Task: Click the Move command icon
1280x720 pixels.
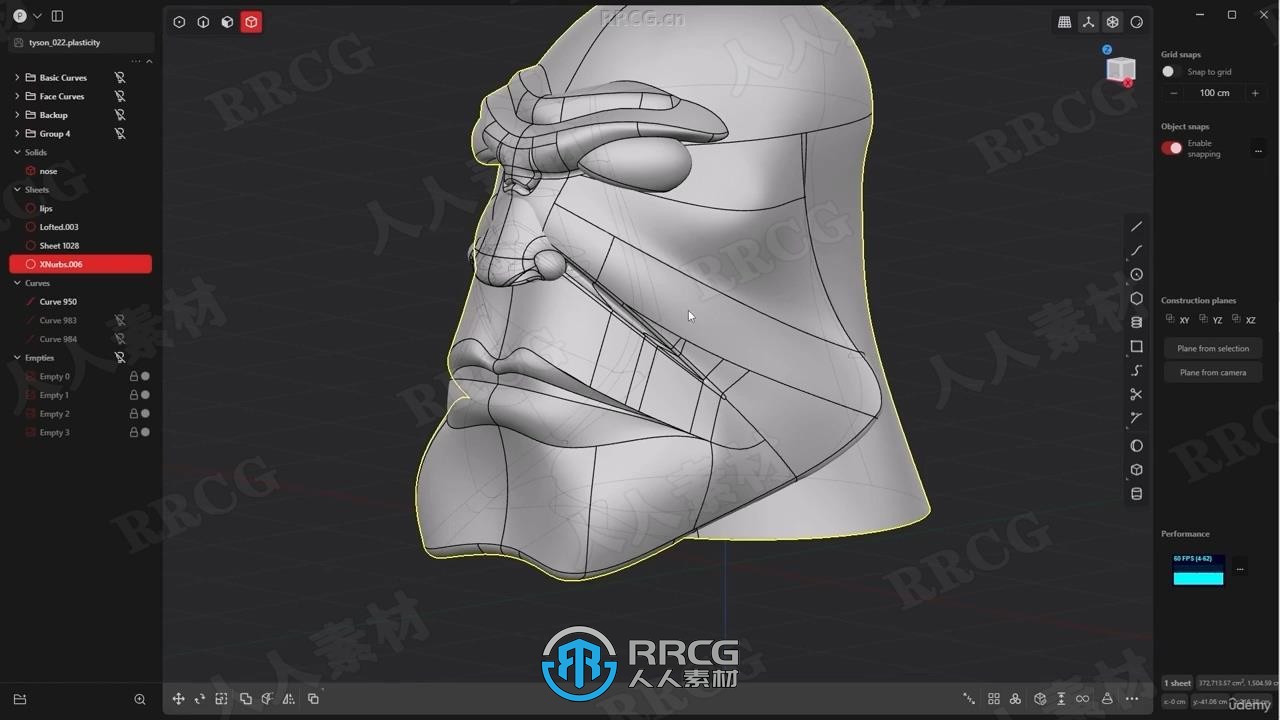Action: coord(178,699)
